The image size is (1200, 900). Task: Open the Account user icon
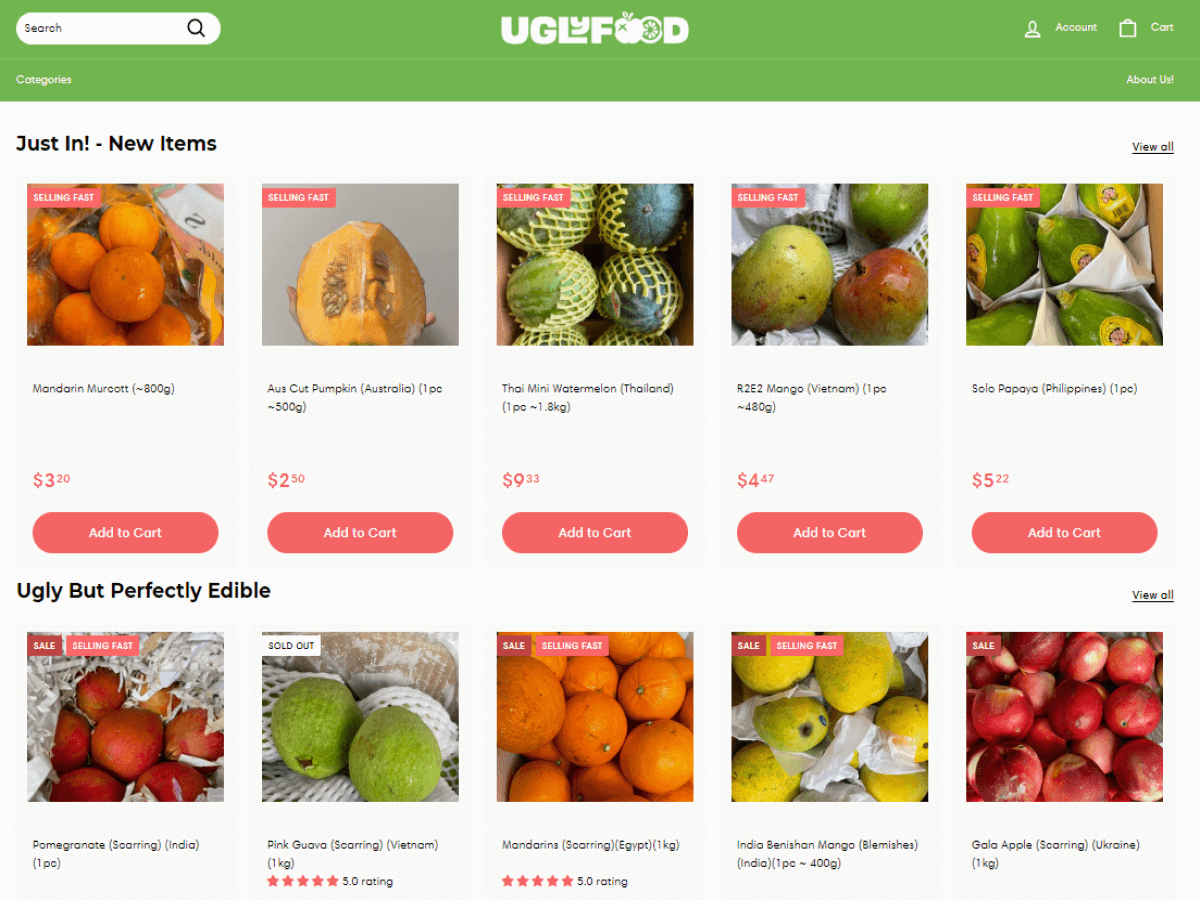[x=1033, y=29]
